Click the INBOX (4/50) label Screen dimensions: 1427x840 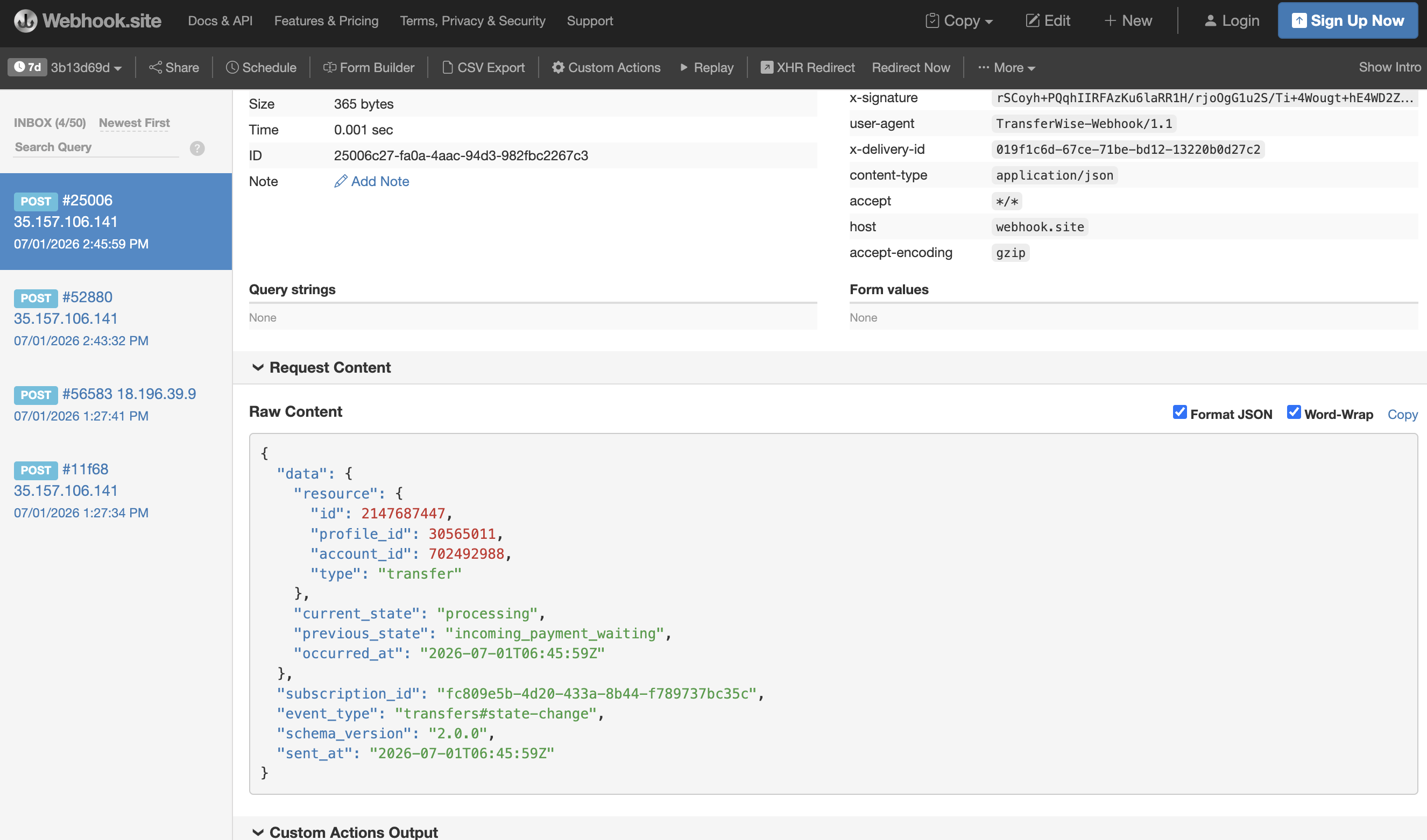tap(50, 123)
